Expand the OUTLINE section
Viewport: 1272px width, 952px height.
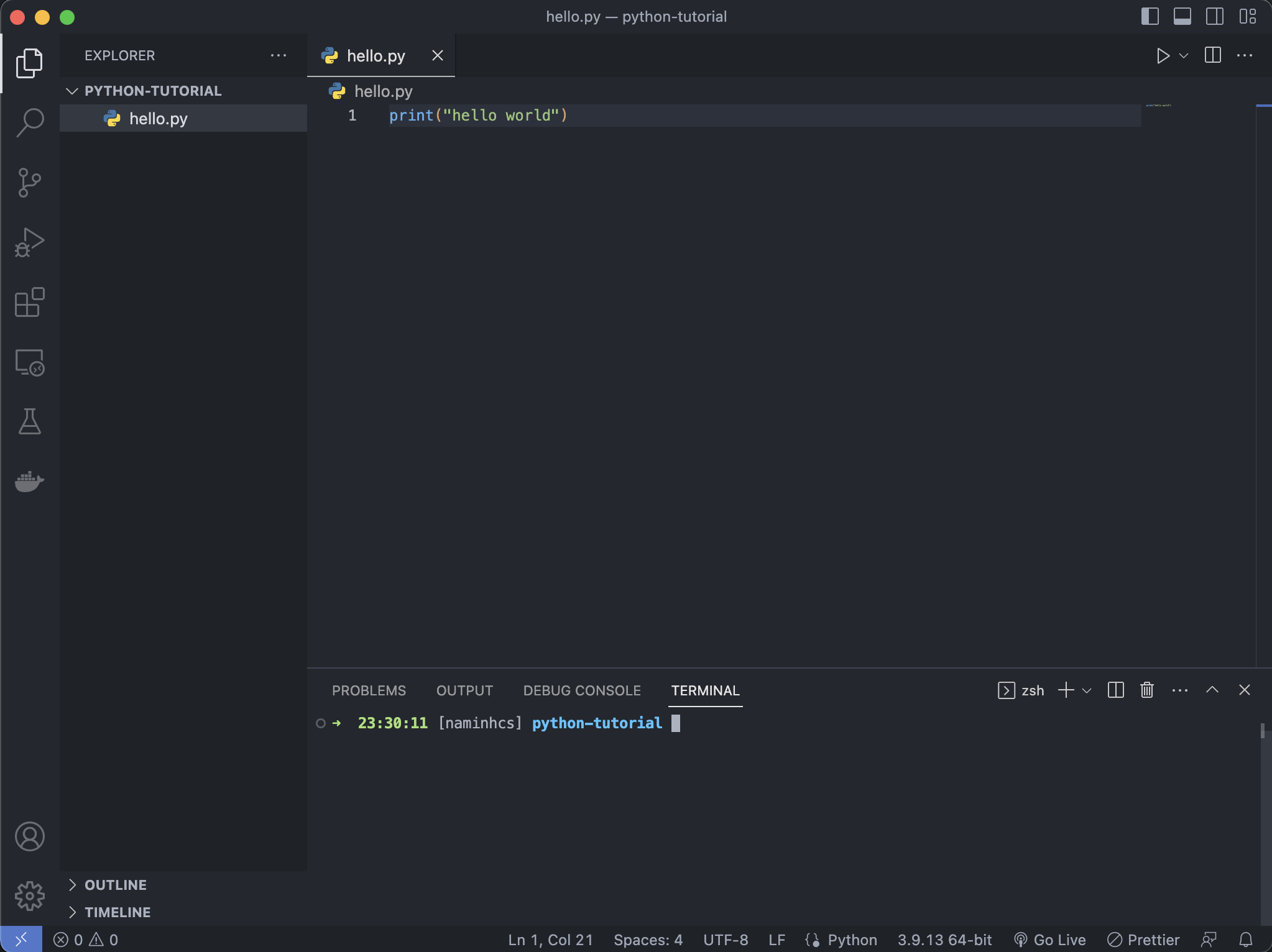[183, 885]
